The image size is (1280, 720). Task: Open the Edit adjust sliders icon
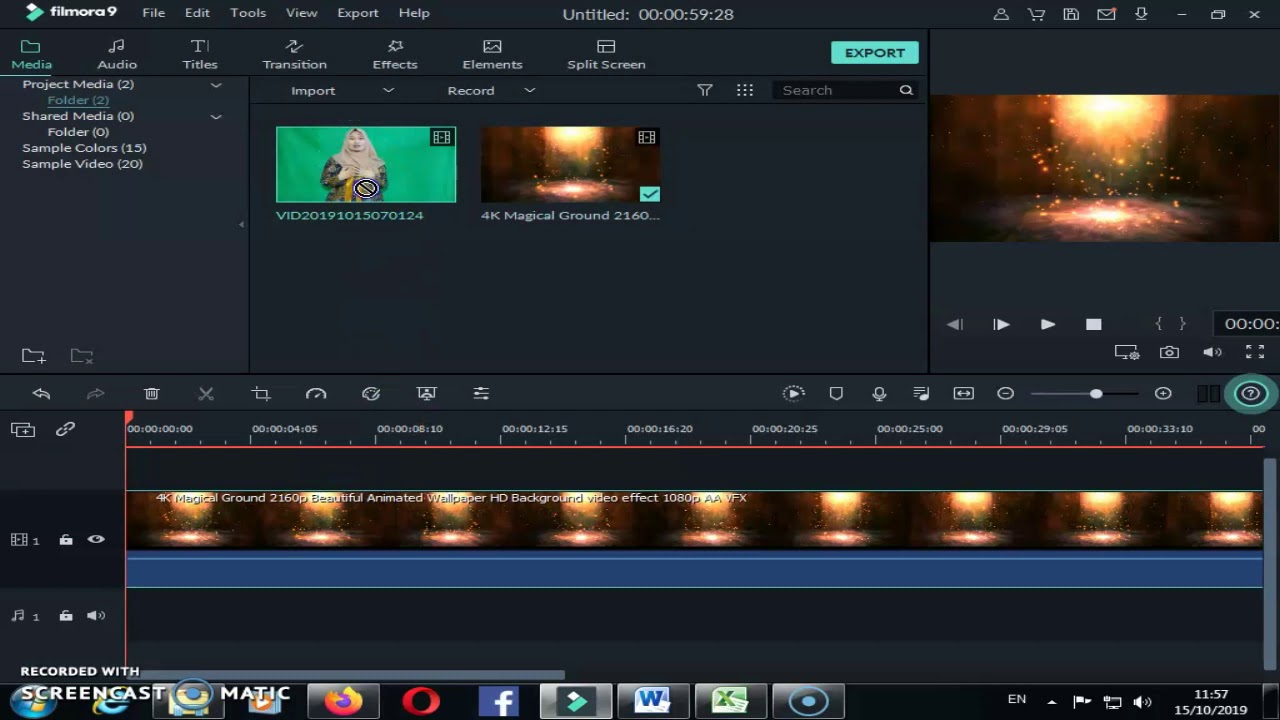pos(481,394)
